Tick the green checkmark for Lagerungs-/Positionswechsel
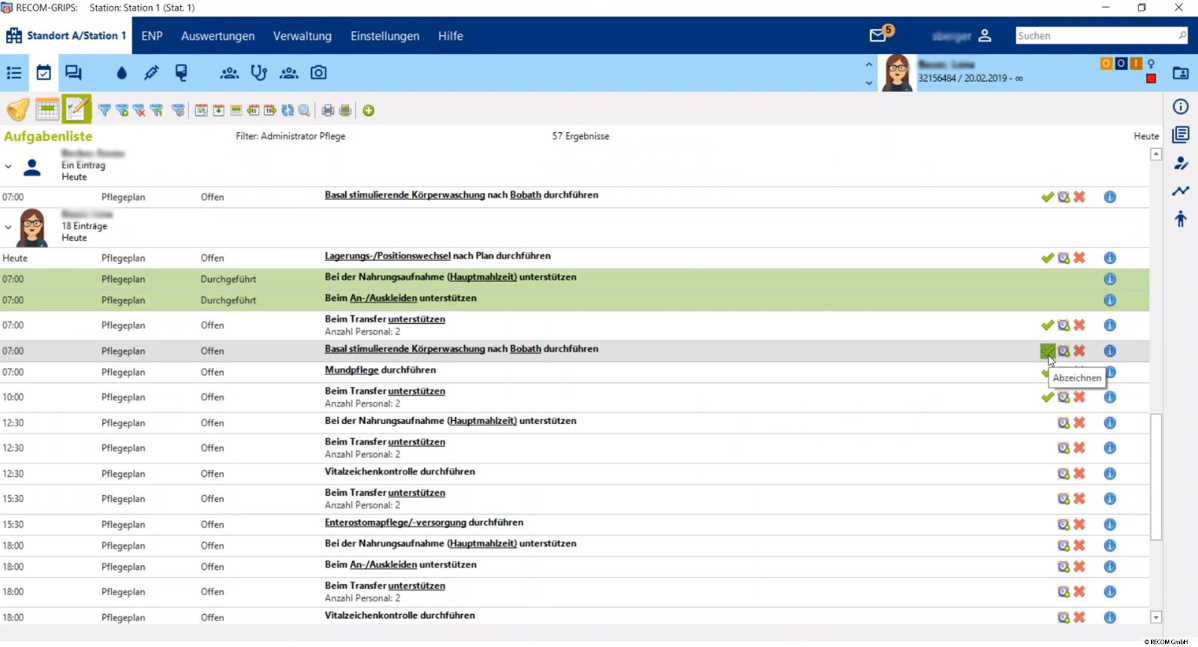 click(x=1047, y=258)
